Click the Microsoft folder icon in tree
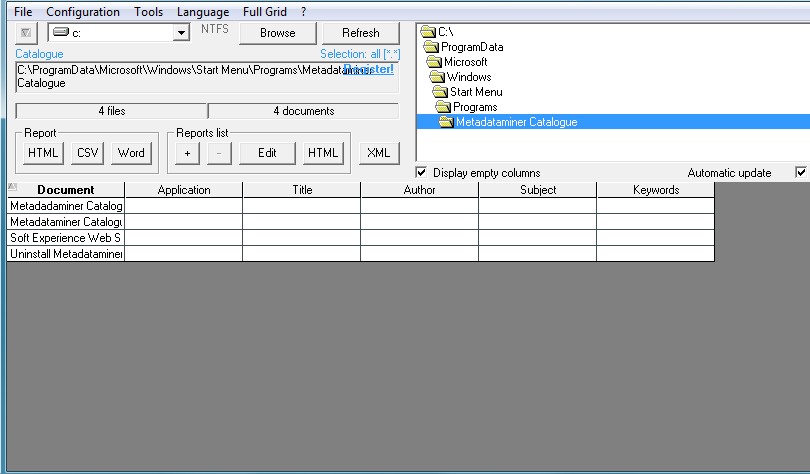The width and height of the screenshot is (810, 474). point(434,62)
